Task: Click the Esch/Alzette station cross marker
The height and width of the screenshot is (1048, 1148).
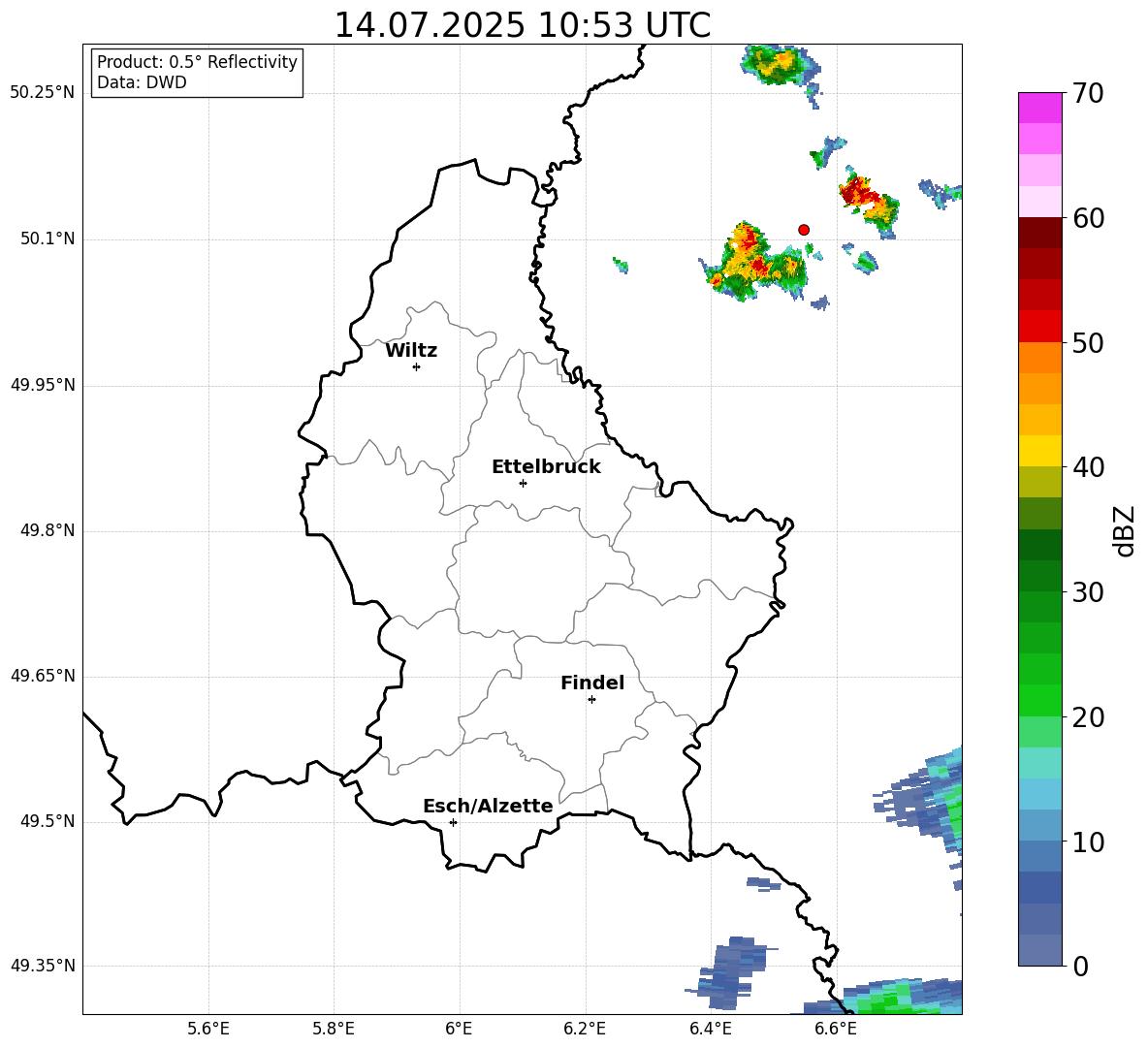Action: pos(453,822)
